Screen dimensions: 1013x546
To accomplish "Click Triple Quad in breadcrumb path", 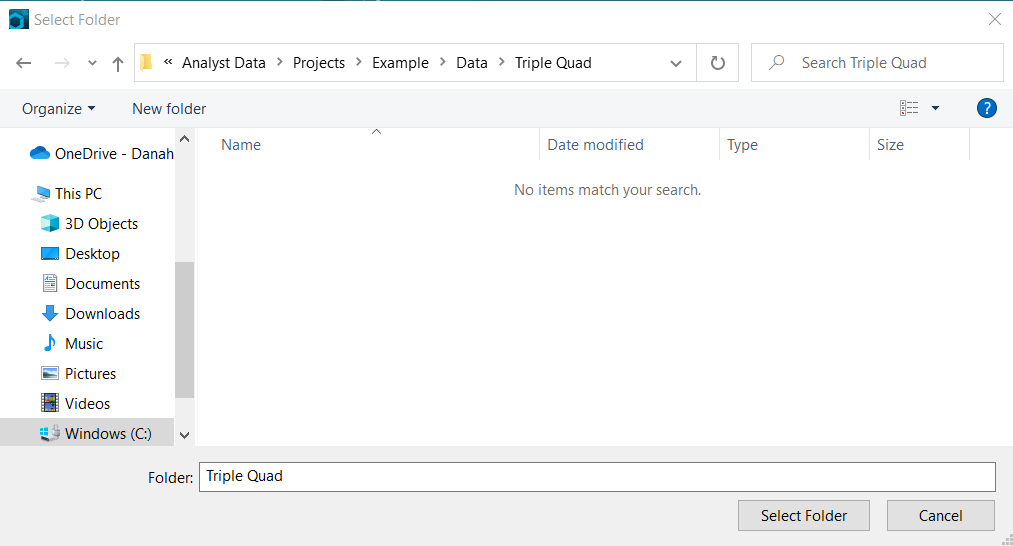I will [553, 63].
